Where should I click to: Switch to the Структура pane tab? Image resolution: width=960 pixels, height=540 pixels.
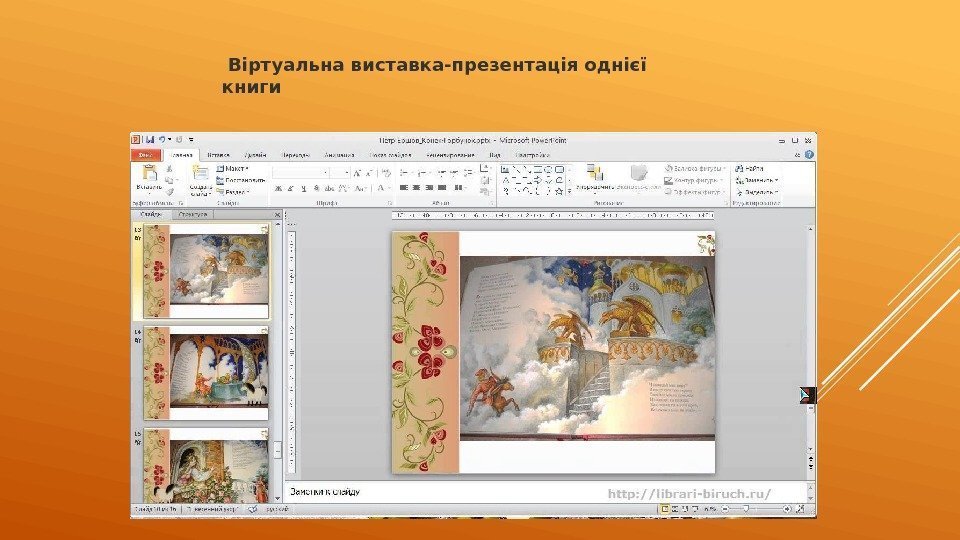coord(193,214)
